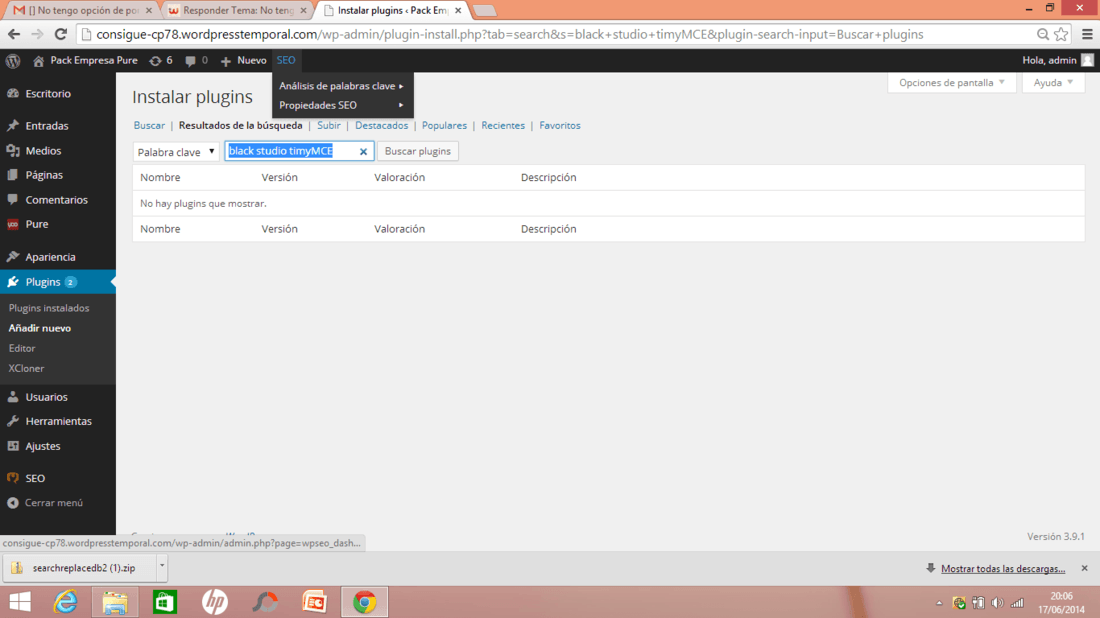Open plugin Editor submenu item

[22, 348]
